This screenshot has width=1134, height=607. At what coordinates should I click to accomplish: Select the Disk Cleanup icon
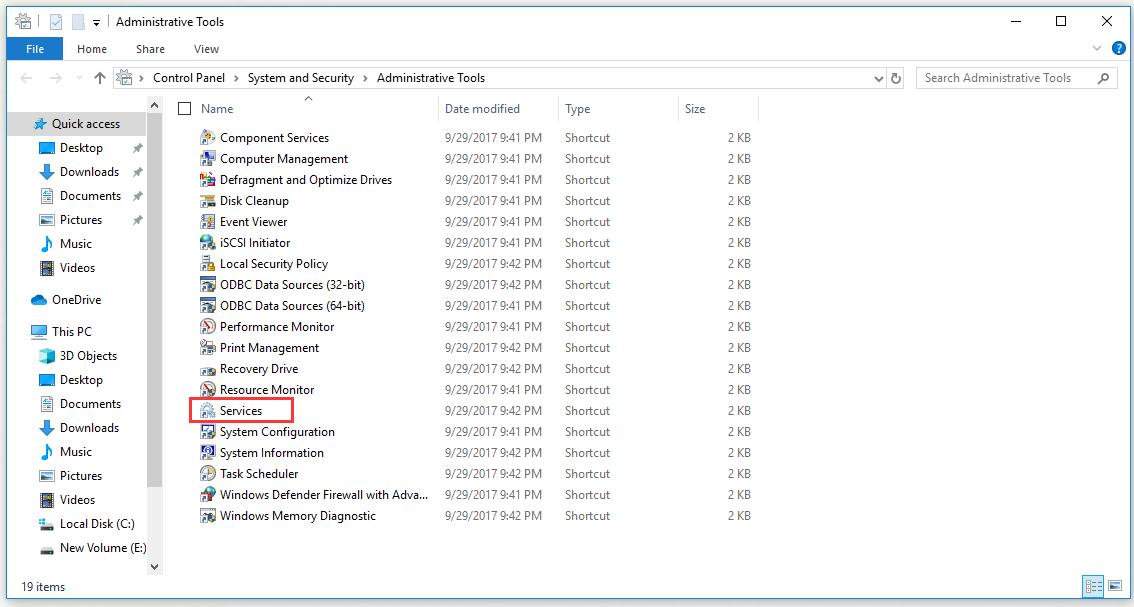(208, 200)
